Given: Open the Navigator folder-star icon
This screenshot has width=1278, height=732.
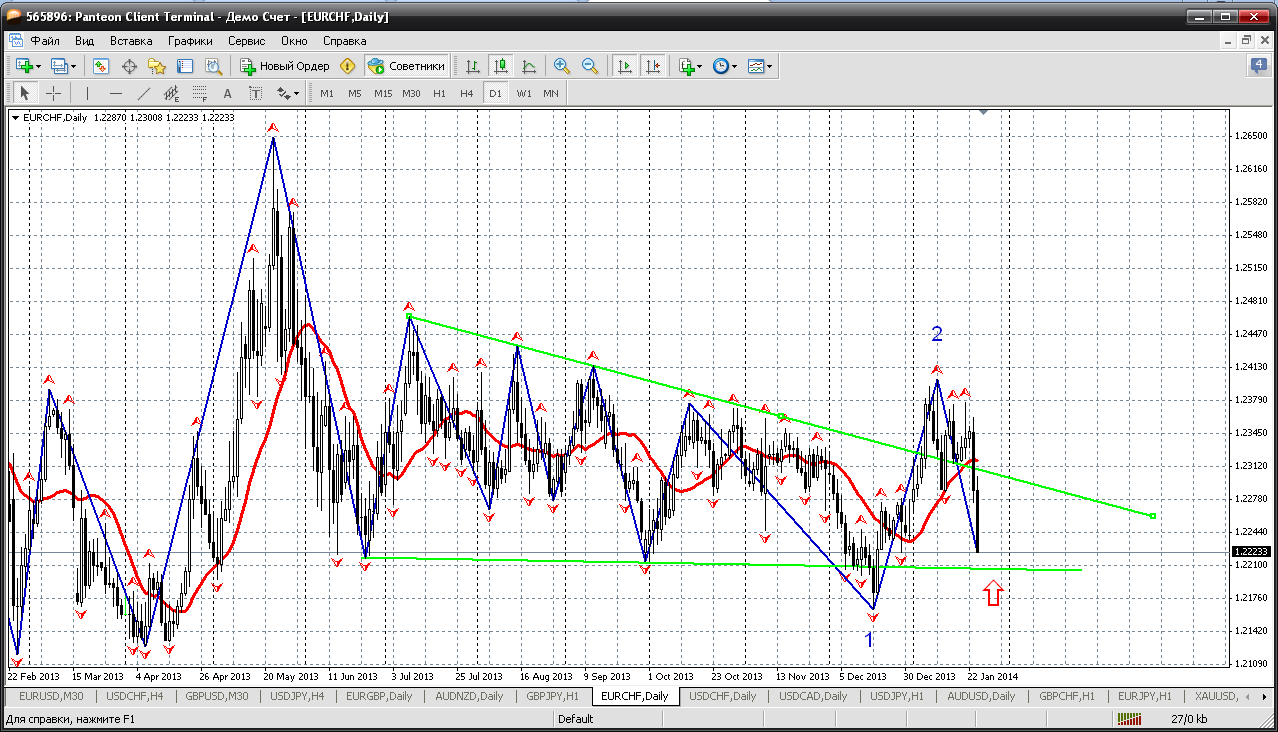Looking at the screenshot, I should click(x=157, y=66).
